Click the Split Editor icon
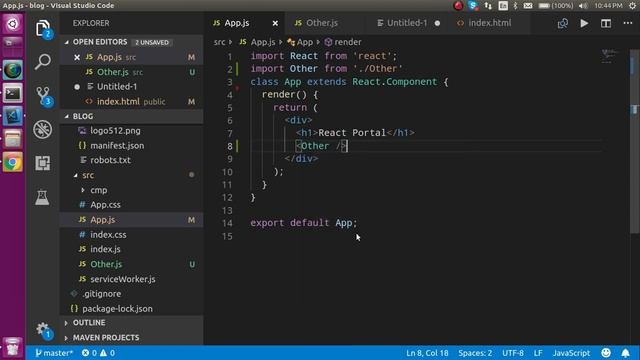640x360 pixels. [606, 23]
